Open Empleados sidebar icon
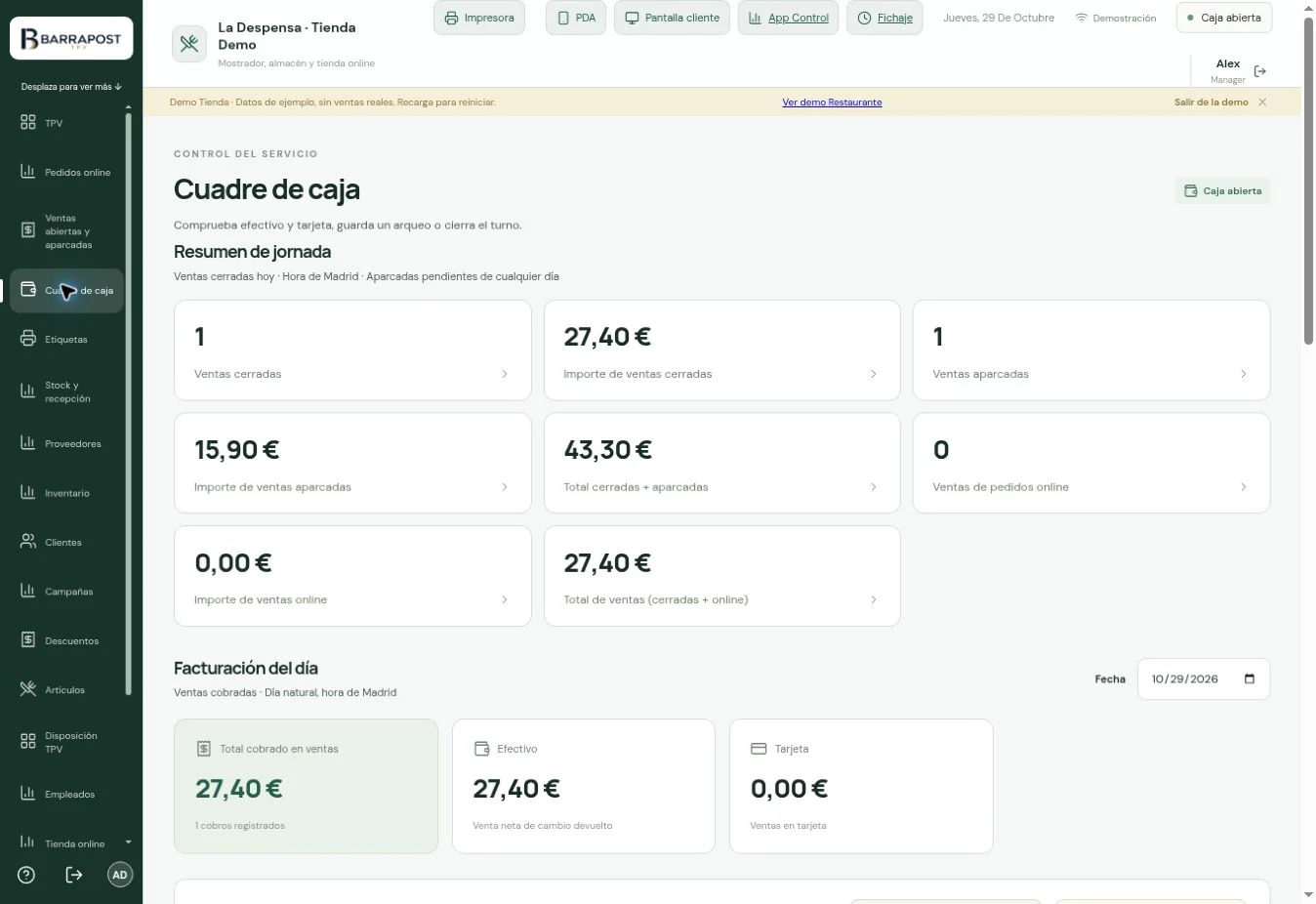Image resolution: width=1316 pixels, height=904 pixels. (28, 794)
